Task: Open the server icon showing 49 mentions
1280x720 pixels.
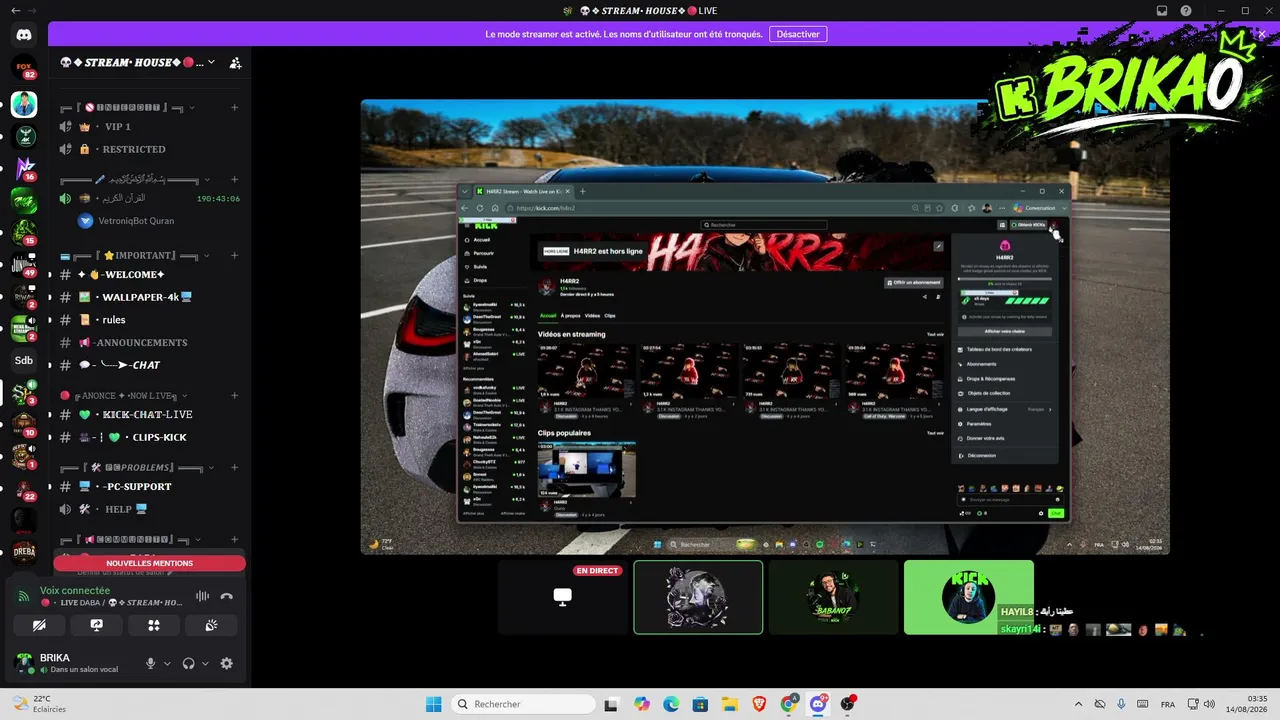Action: (24, 265)
